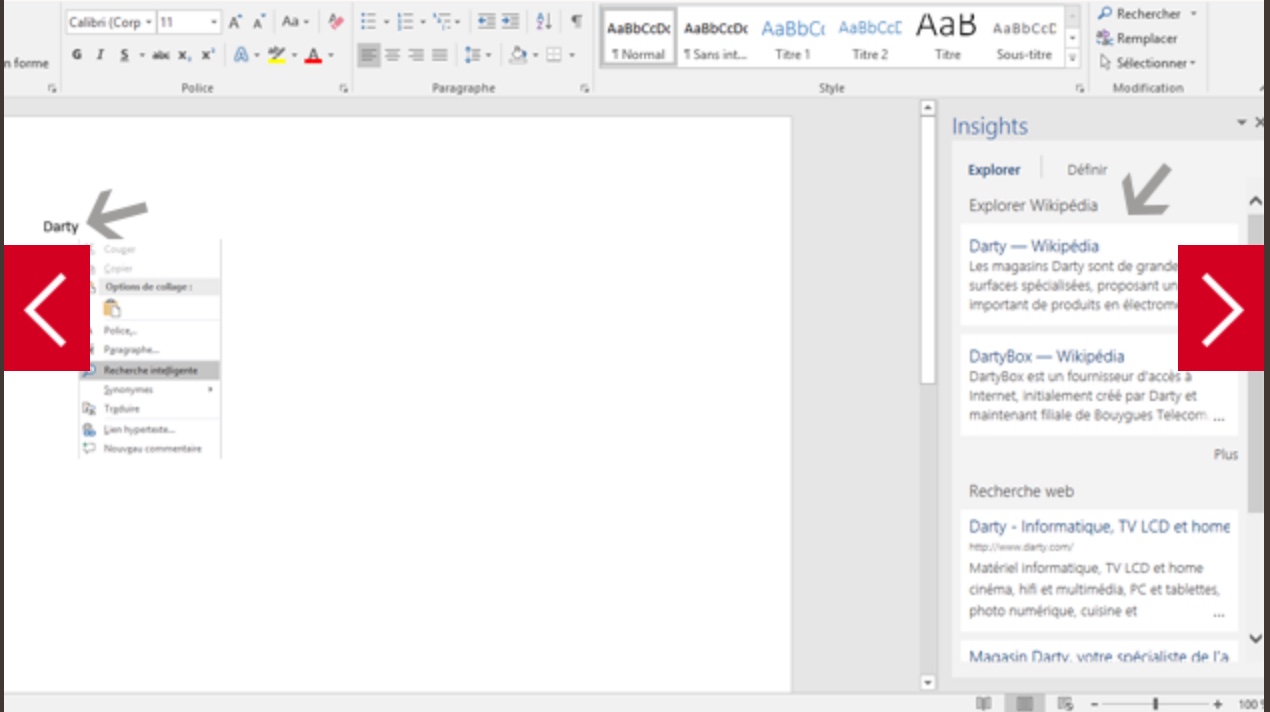Apply strikethrough formatting
The width and height of the screenshot is (1270, 712).
160,55
